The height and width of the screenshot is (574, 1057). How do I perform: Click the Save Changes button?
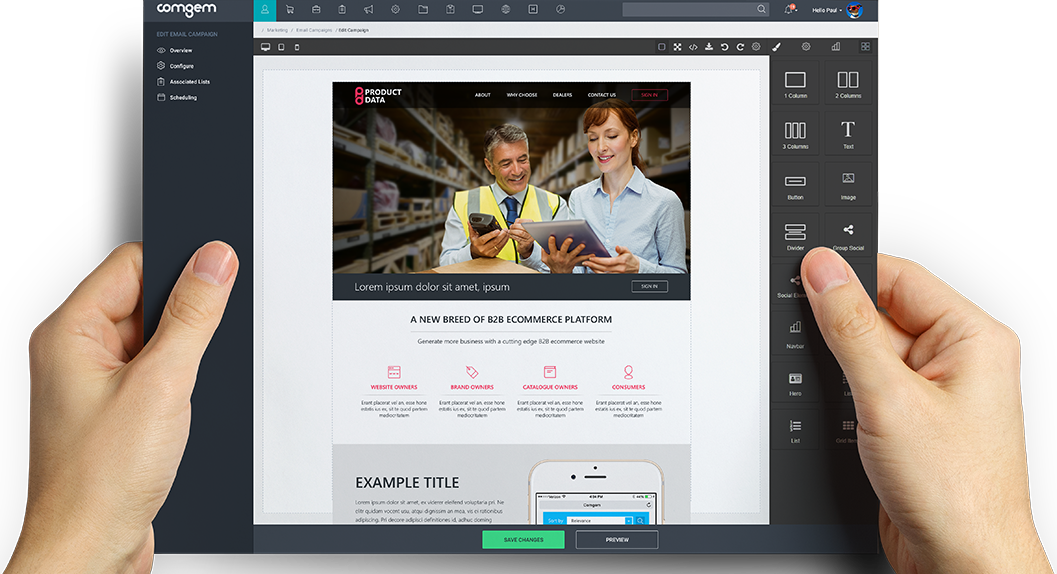(523, 540)
